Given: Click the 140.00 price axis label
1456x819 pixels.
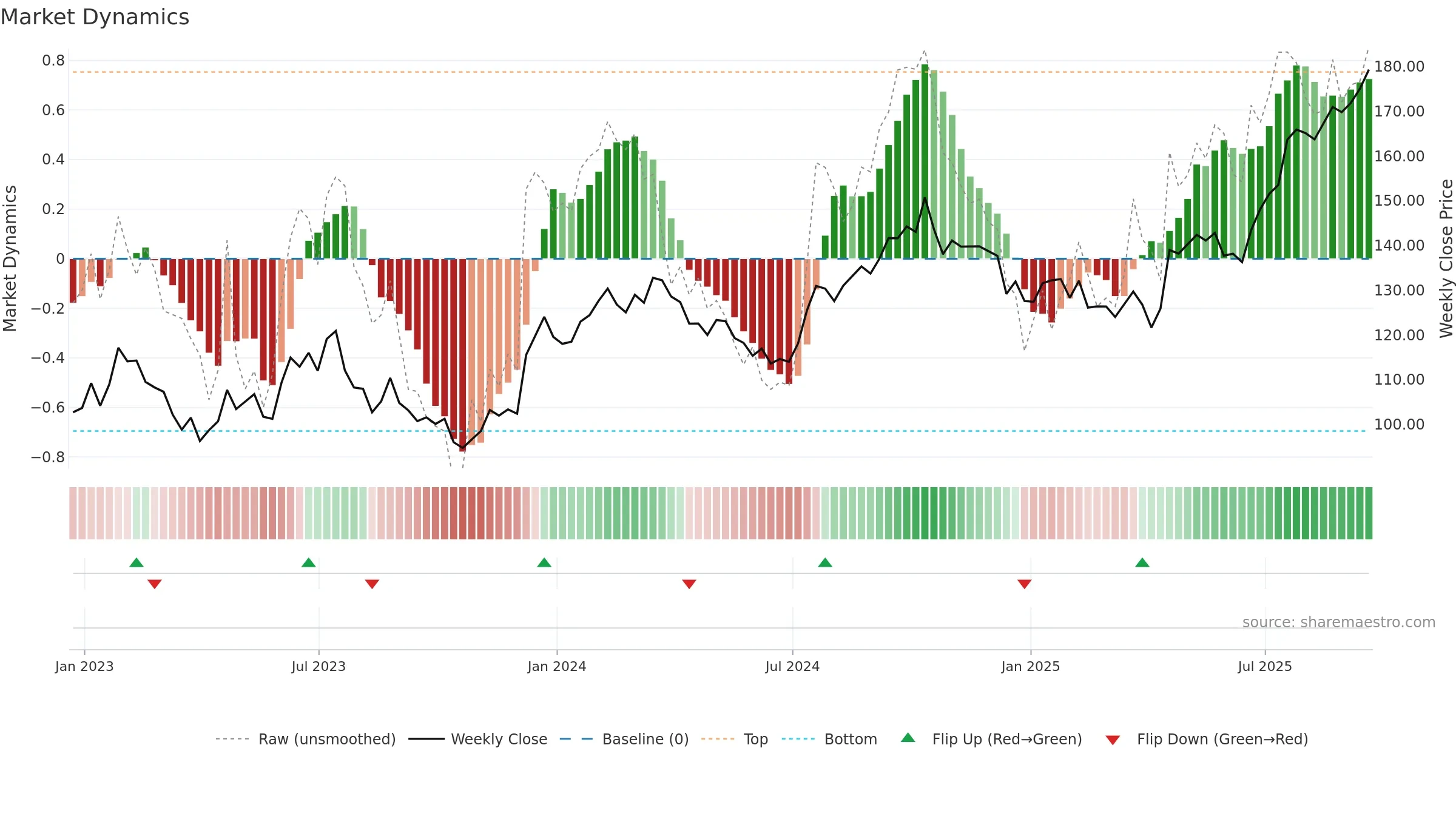Looking at the screenshot, I should pos(1400,245).
